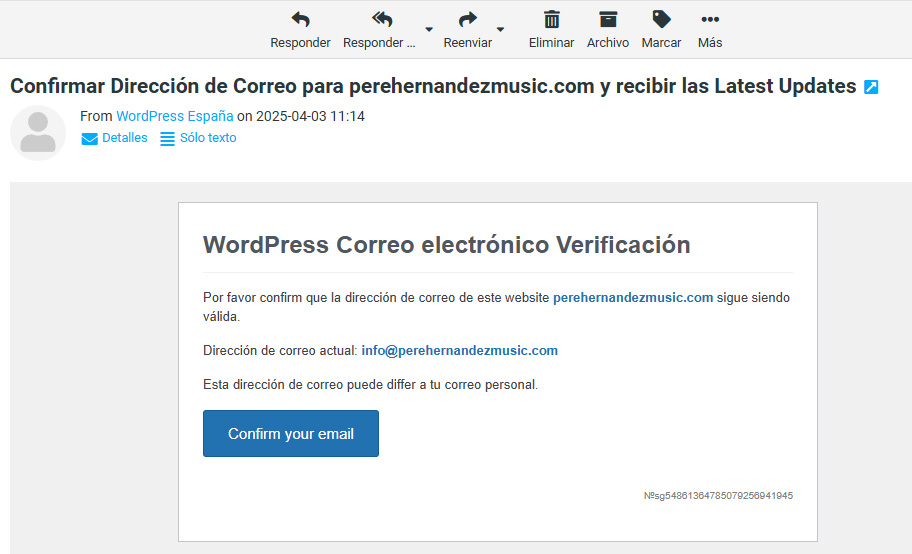Click the text 'Esta dirección de correo puede differ'
Image resolution: width=912 pixels, height=554 pixels.
point(309,385)
